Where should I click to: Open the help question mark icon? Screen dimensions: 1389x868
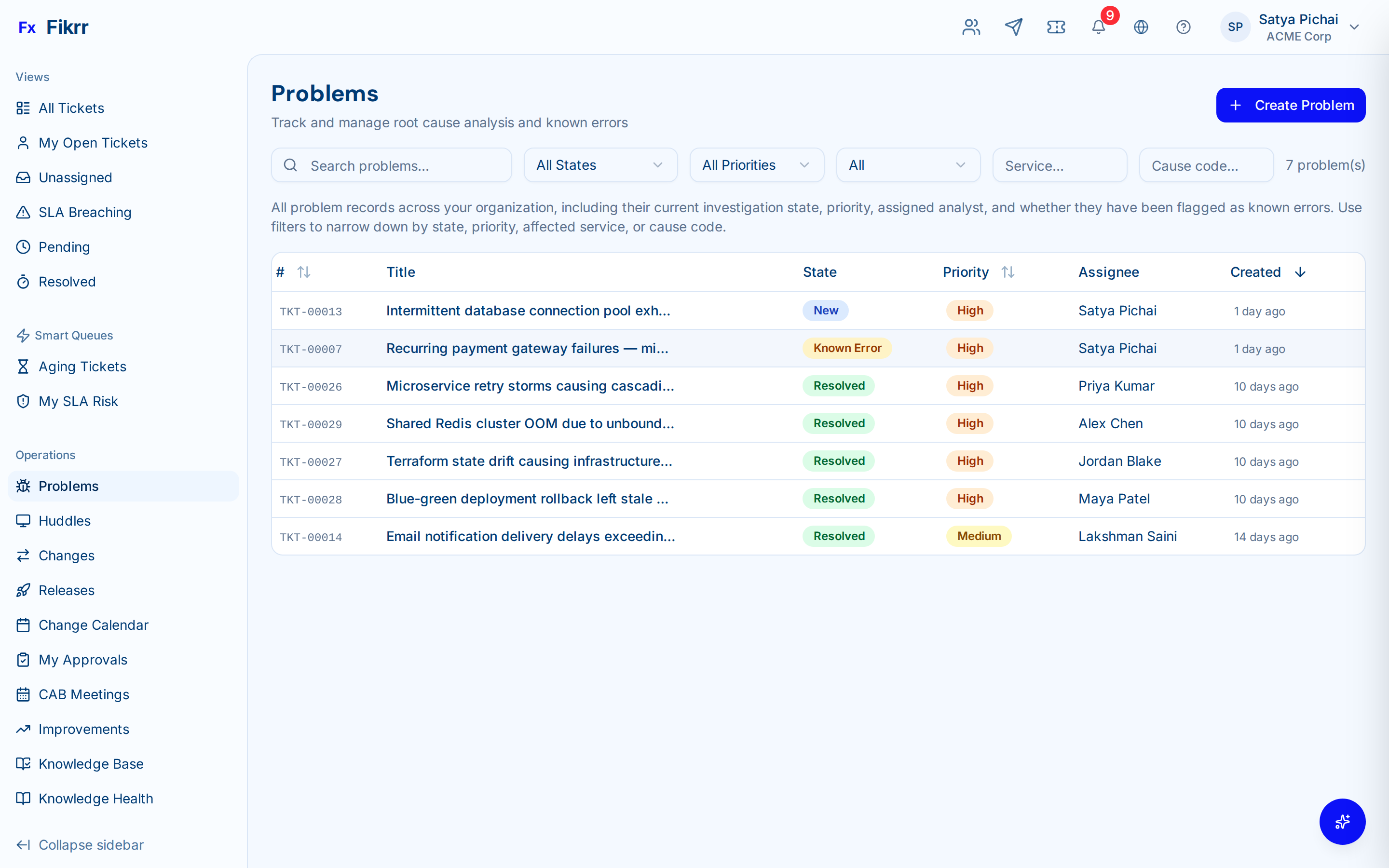1184,27
